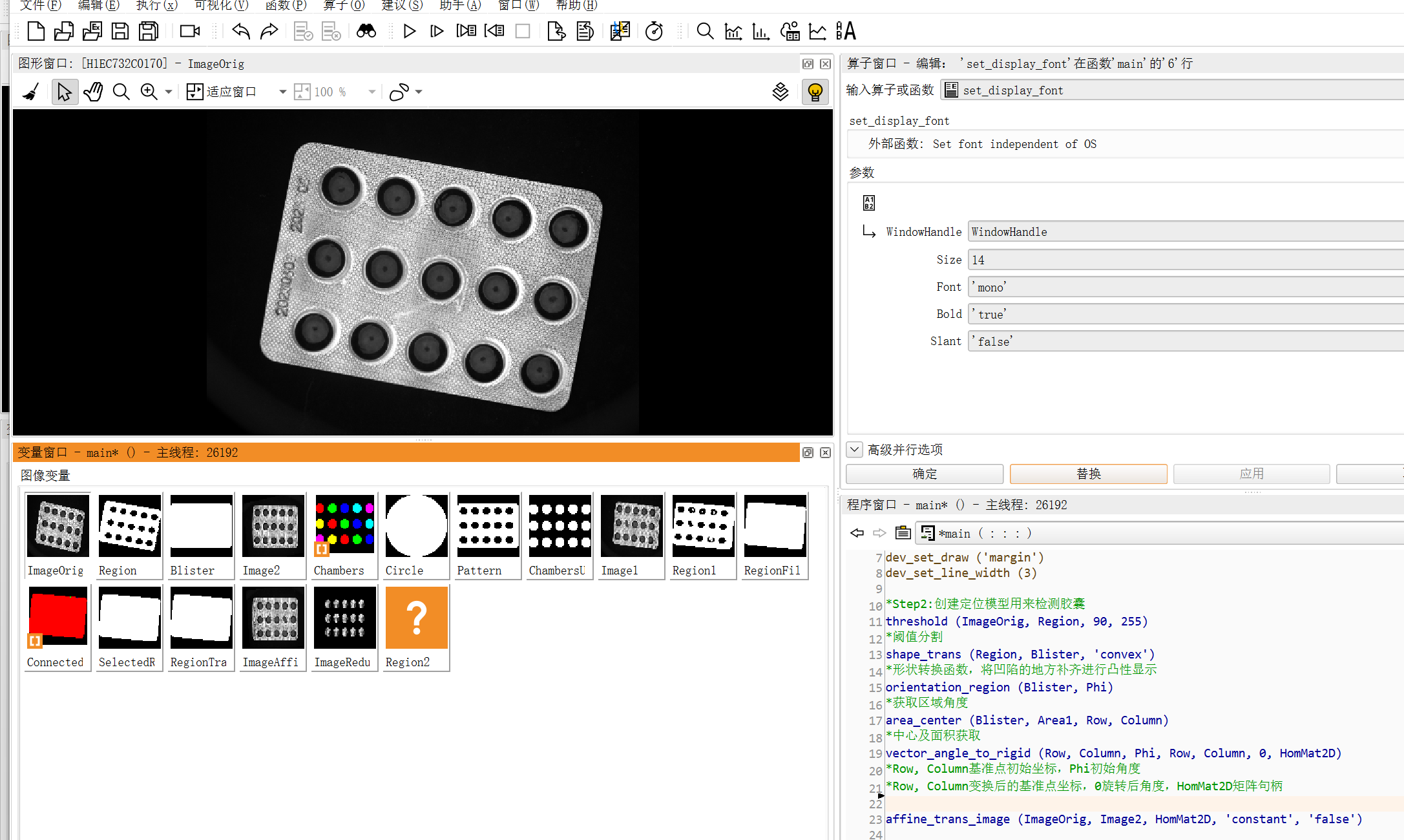Expand the advanced parallel options
The height and width of the screenshot is (840, 1404).
click(854, 449)
